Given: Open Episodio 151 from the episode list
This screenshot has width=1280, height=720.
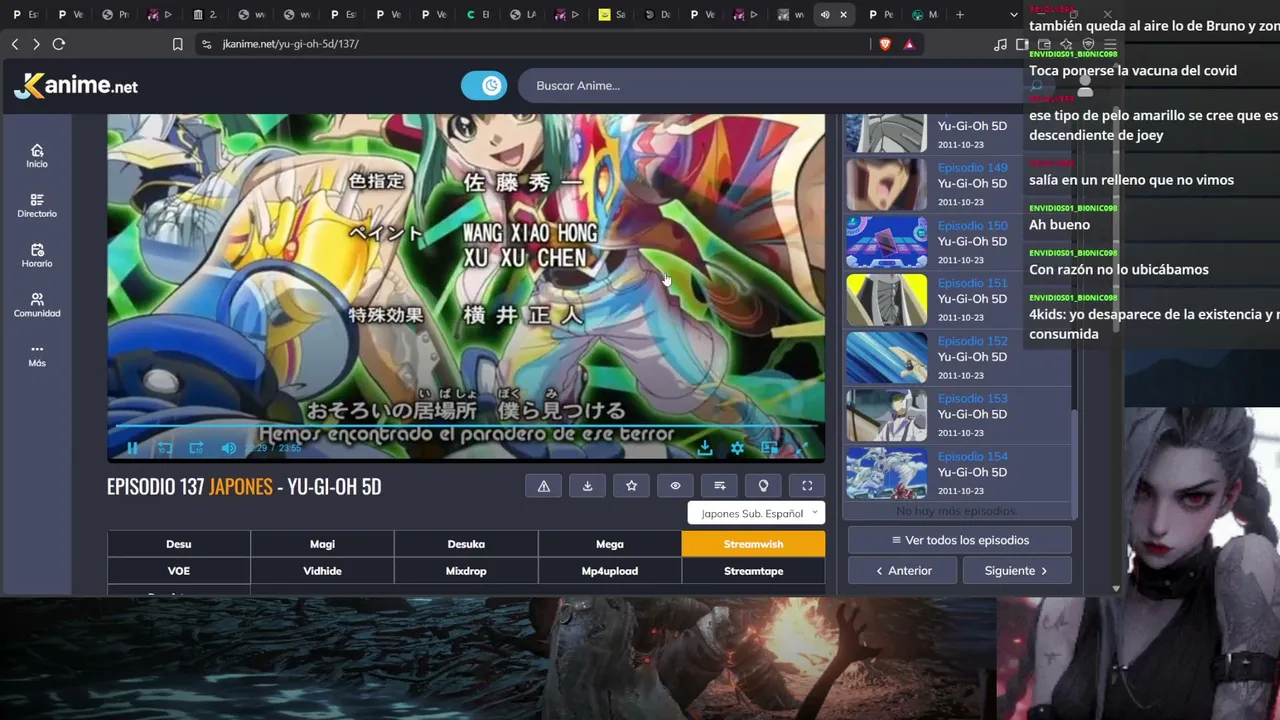Looking at the screenshot, I should pyautogui.click(x=972, y=283).
